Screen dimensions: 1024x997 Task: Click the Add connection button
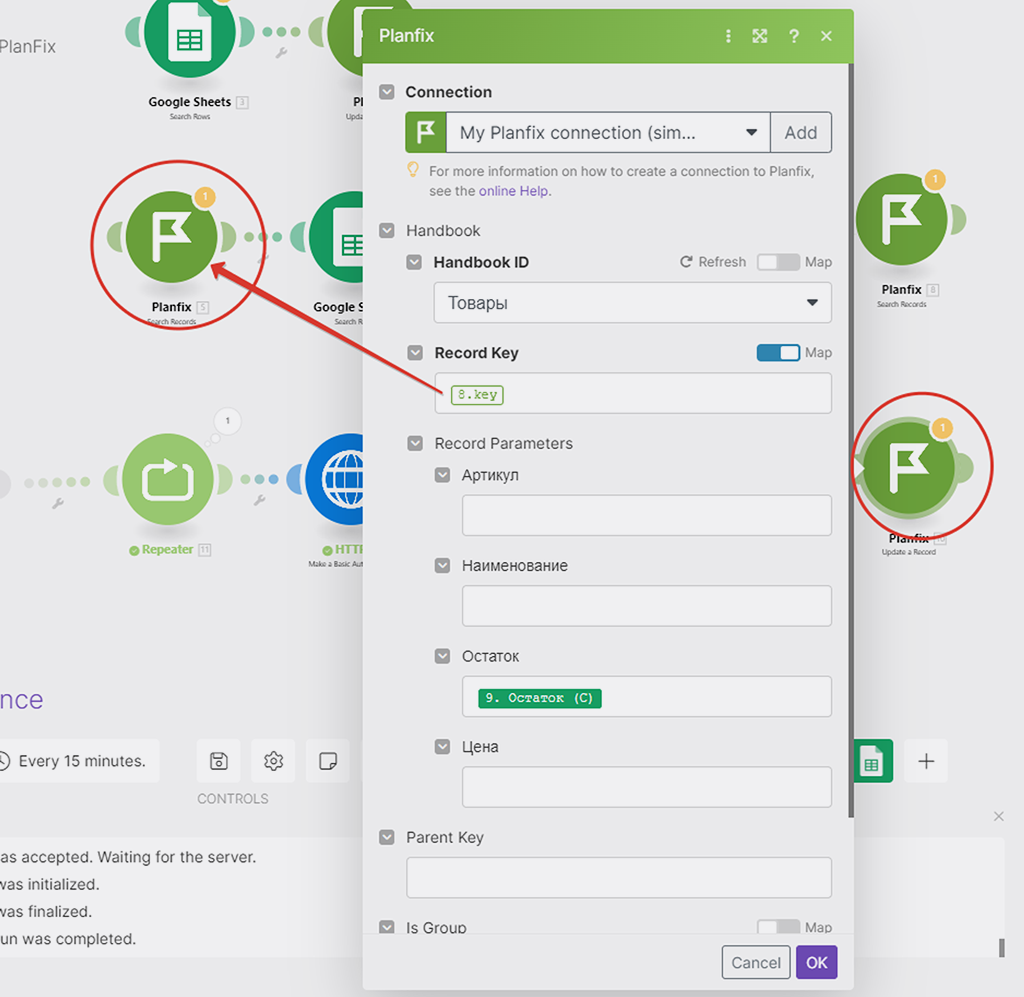click(x=801, y=133)
